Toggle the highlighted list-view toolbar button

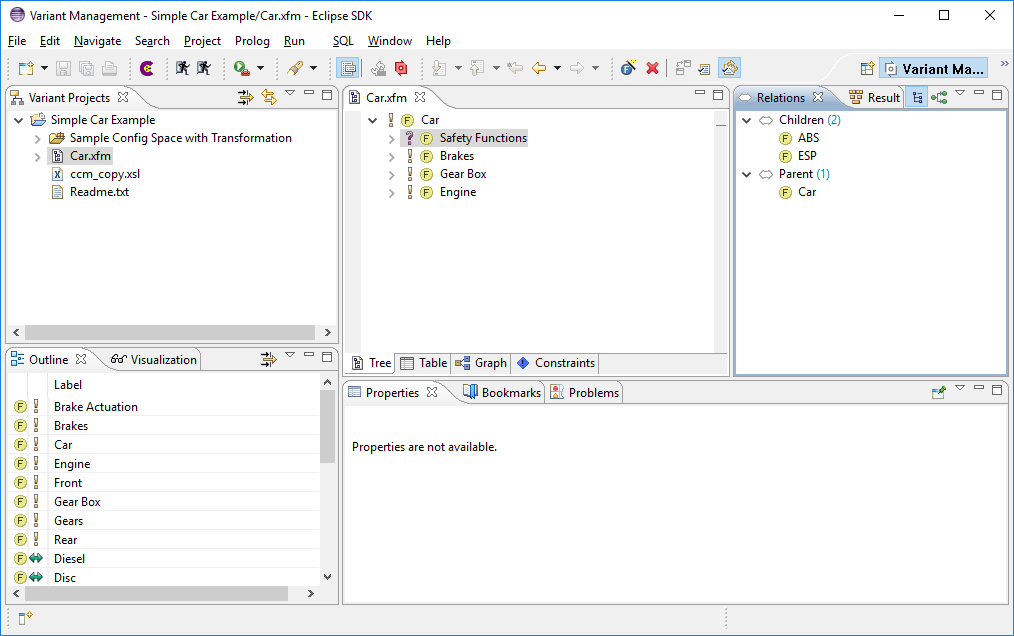348,68
